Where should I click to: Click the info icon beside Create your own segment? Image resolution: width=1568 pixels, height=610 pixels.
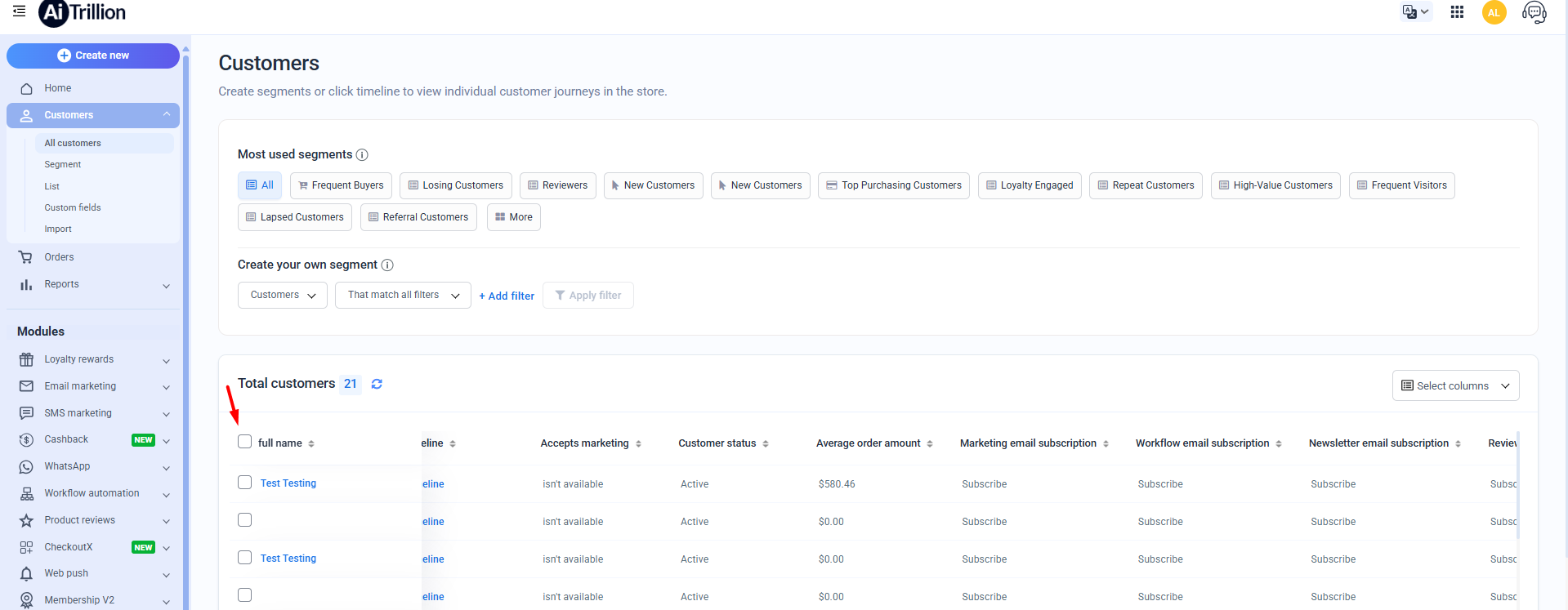coord(387,265)
